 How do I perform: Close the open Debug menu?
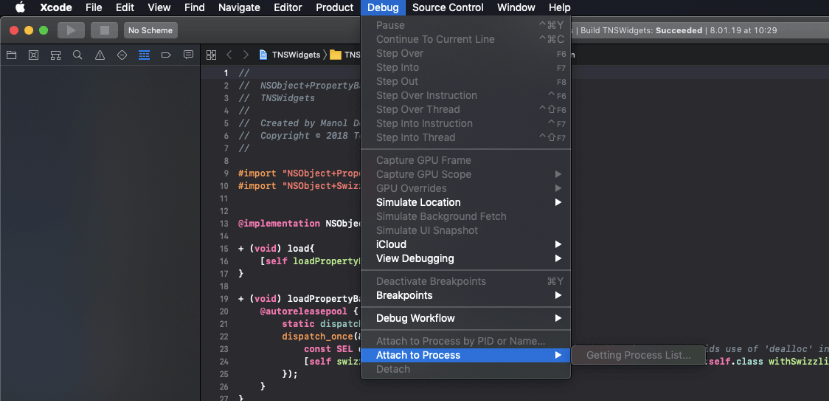[x=383, y=7]
